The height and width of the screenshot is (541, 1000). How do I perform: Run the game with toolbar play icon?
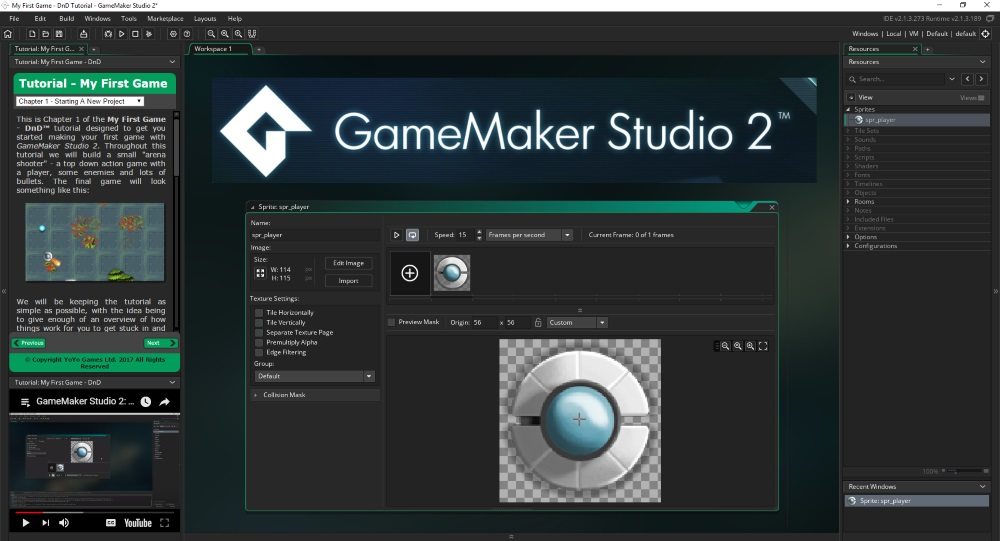click(121, 34)
